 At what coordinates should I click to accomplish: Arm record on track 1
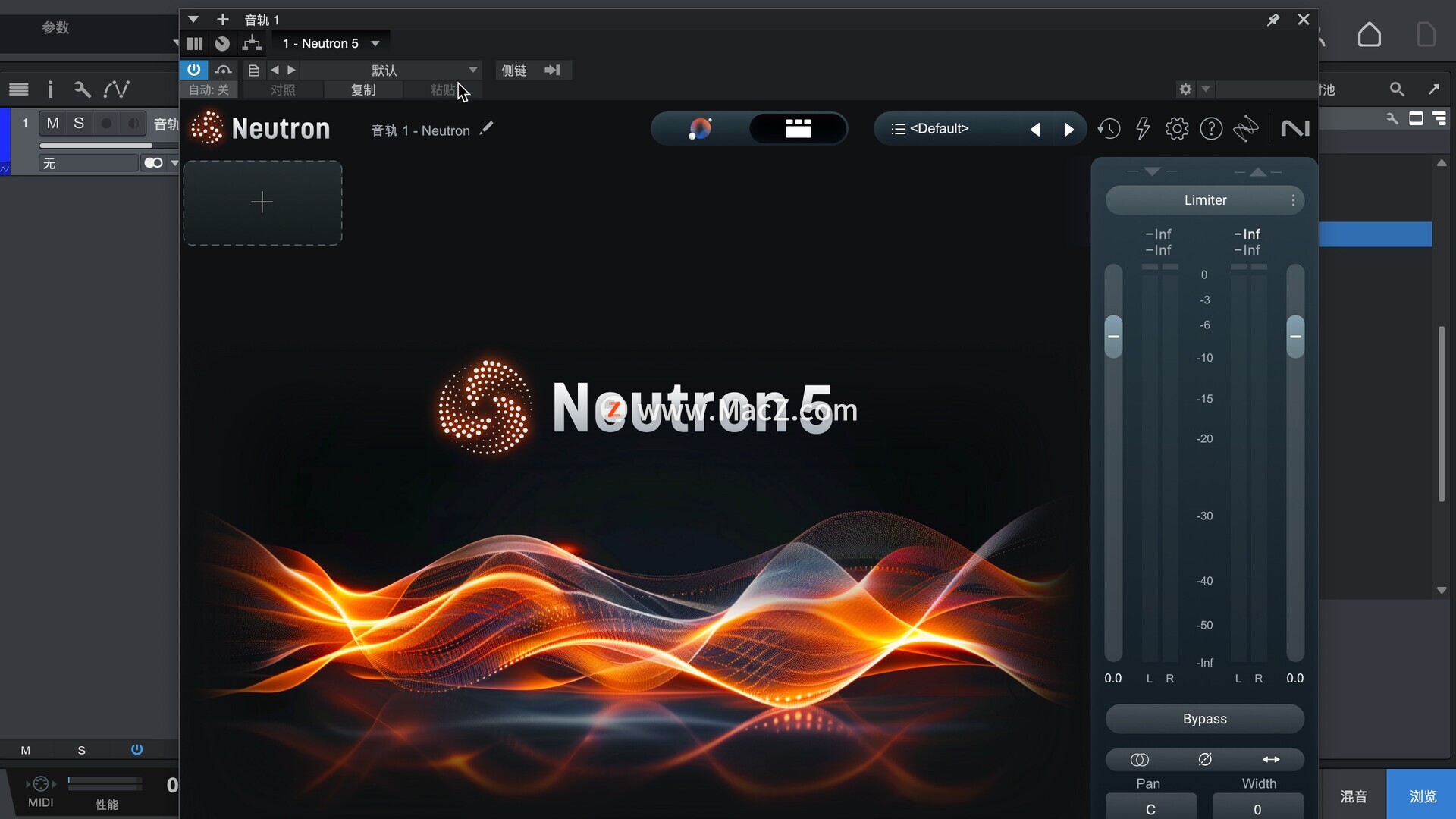tap(107, 123)
